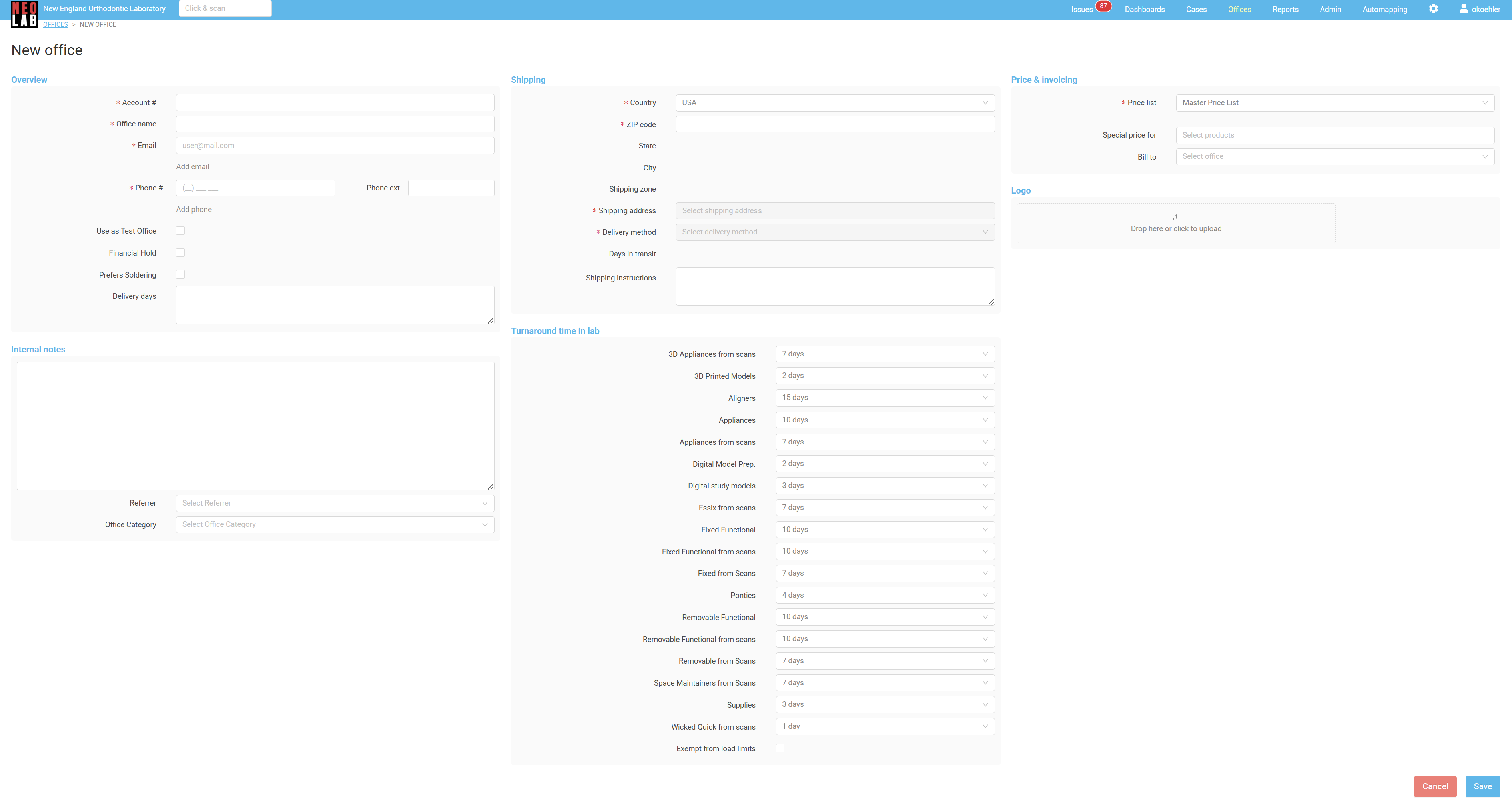Click the Add email link
The height and width of the screenshot is (800, 1512).
[x=193, y=167]
